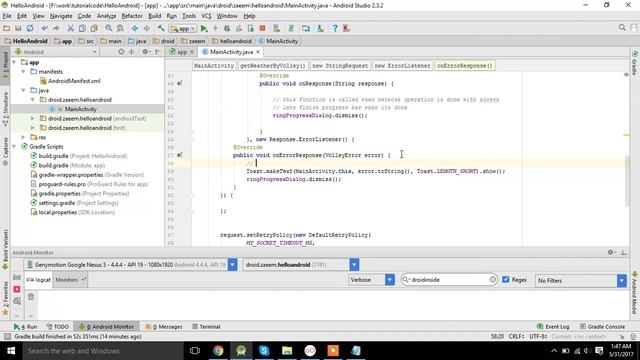Click the Debug app bug icon
The image size is (640, 360).
point(227,28)
